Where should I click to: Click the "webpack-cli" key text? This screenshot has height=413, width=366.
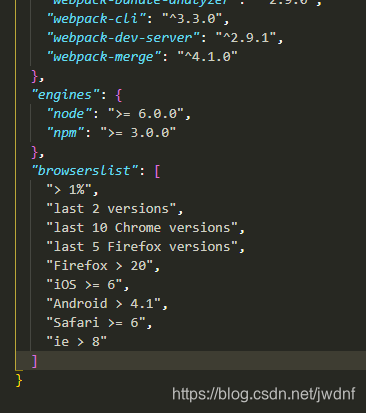point(97,19)
